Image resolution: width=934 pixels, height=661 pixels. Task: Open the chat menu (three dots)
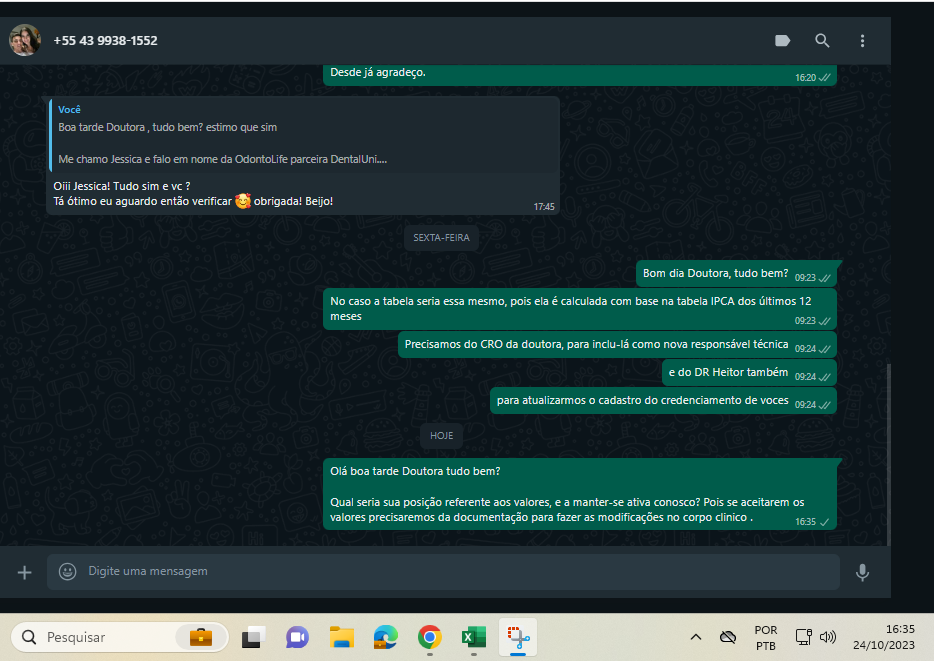pyautogui.click(x=862, y=40)
